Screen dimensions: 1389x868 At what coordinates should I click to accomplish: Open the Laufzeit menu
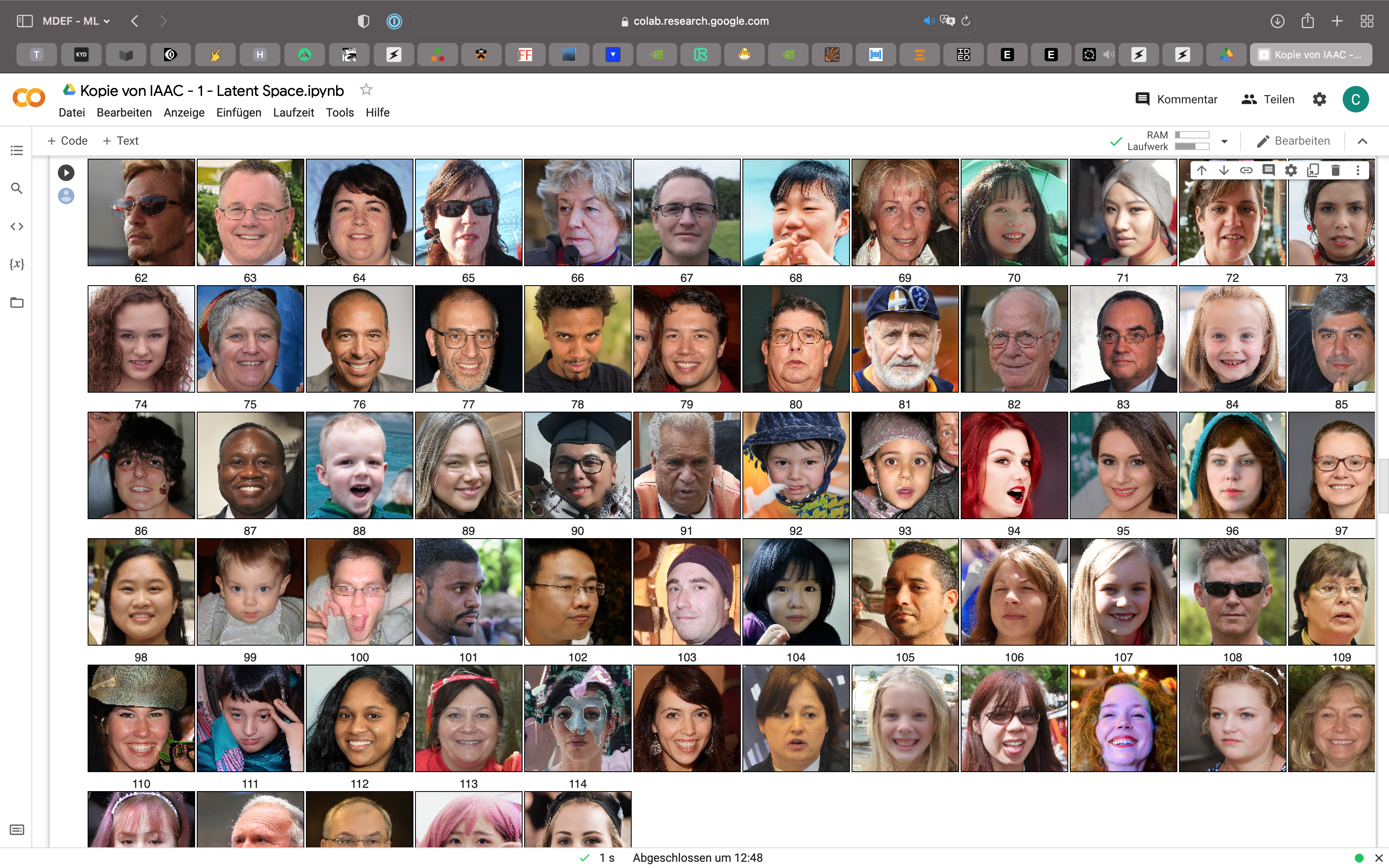click(293, 112)
